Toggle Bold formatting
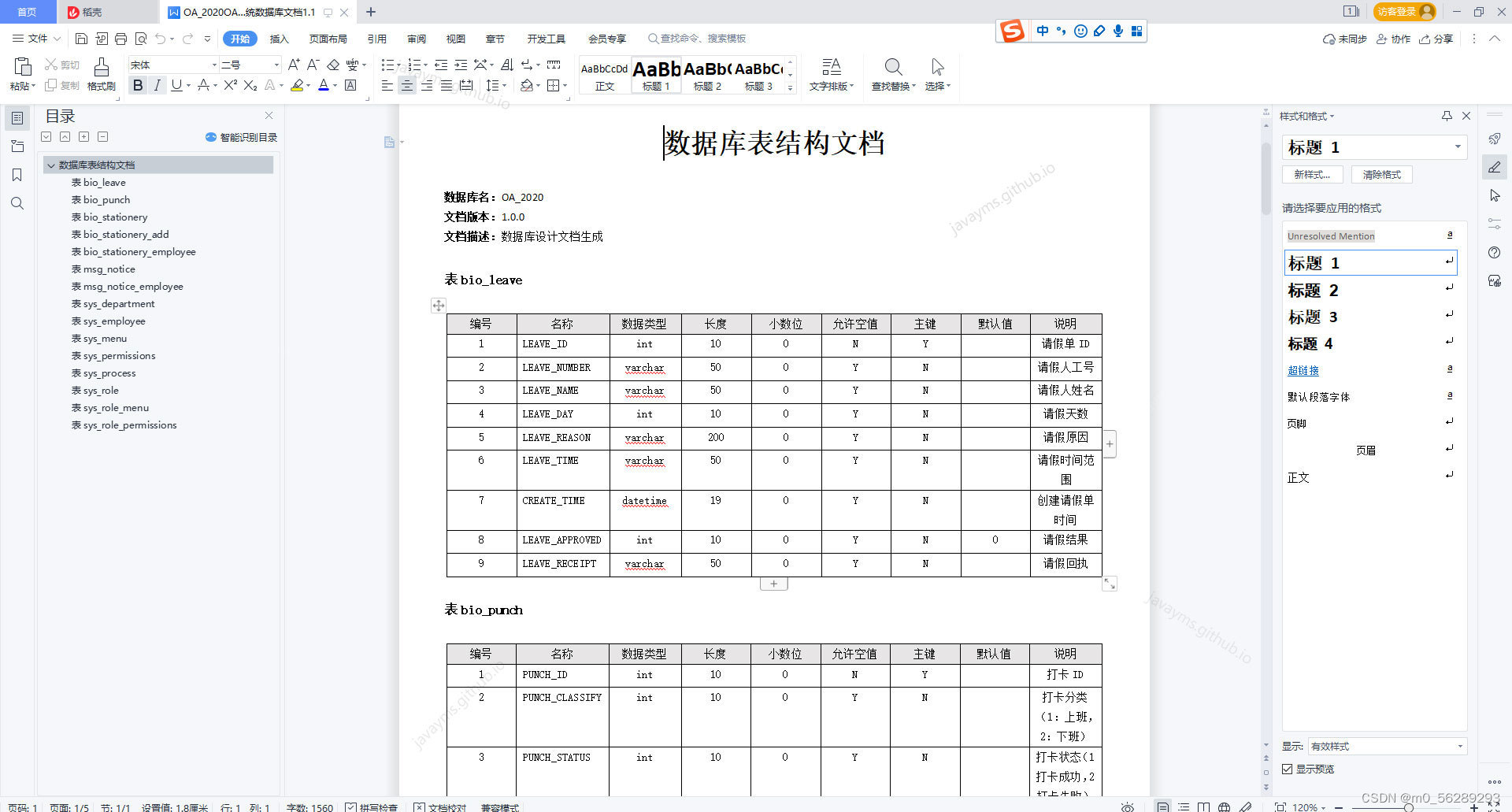 click(138, 85)
